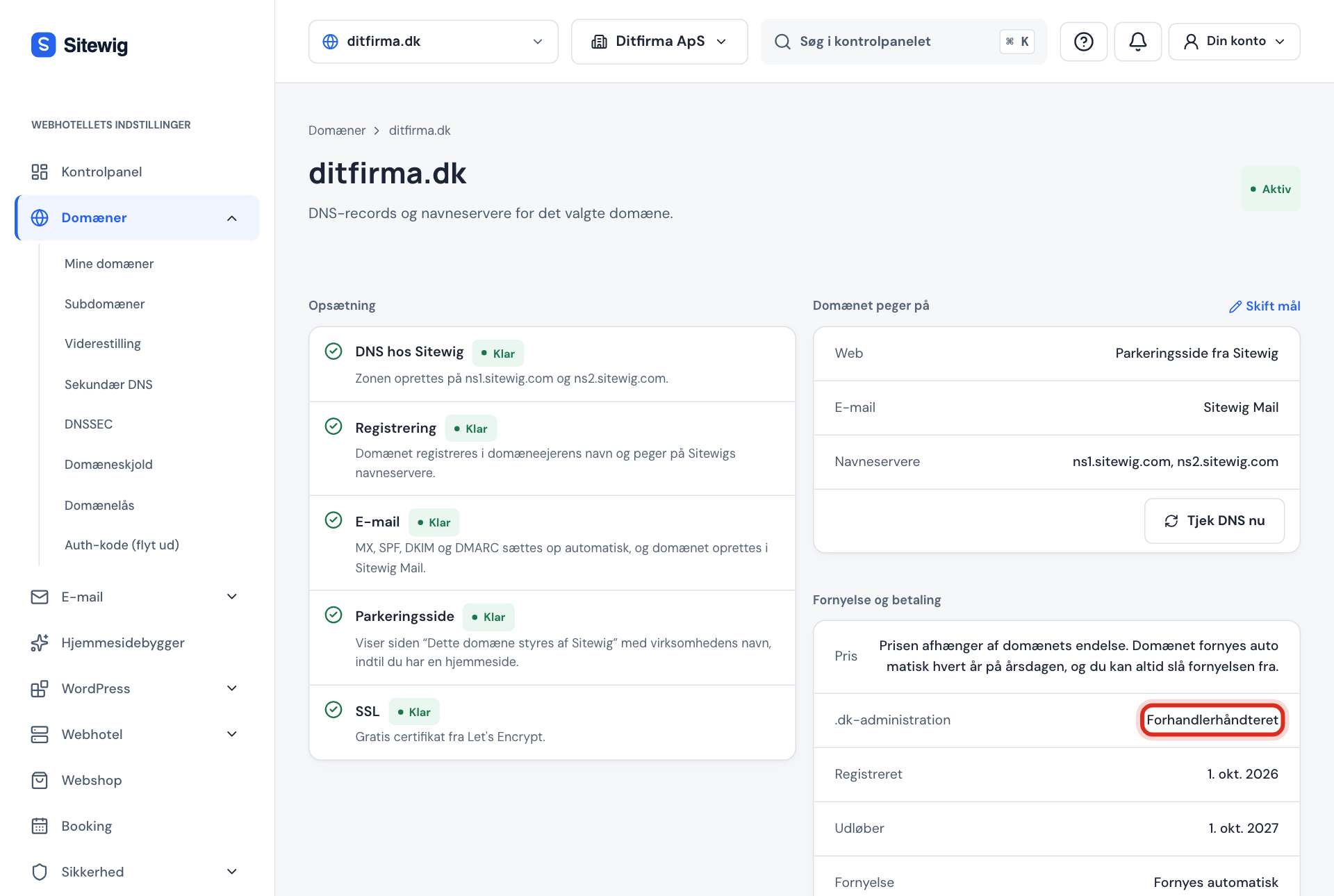Collapse the Domæner section chevron
The height and width of the screenshot is (896, 1334).
tap(232, 218)
